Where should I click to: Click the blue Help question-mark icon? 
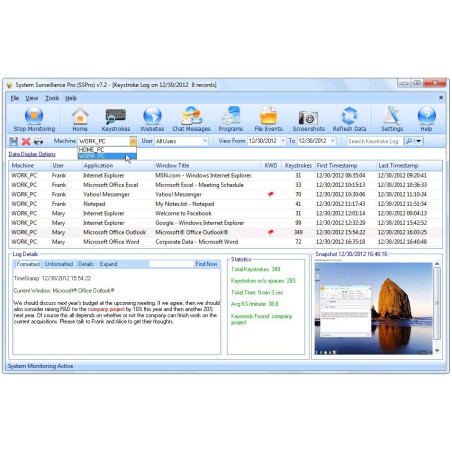click(x=426, y=119)
